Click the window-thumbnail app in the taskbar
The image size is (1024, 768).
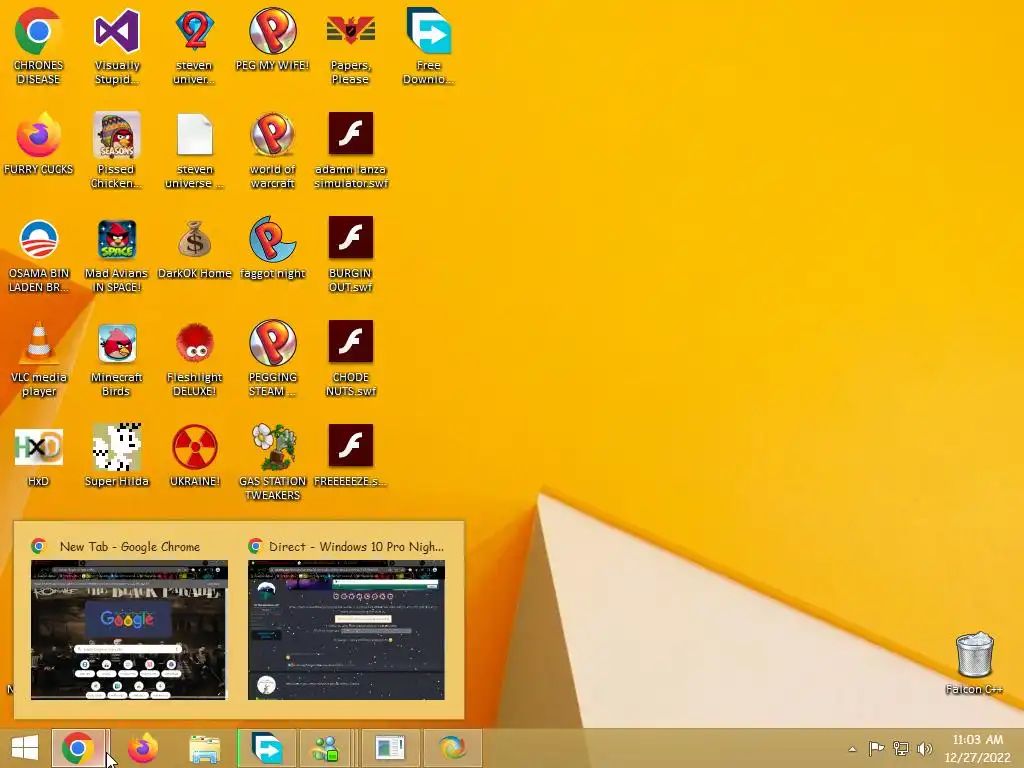391,748
